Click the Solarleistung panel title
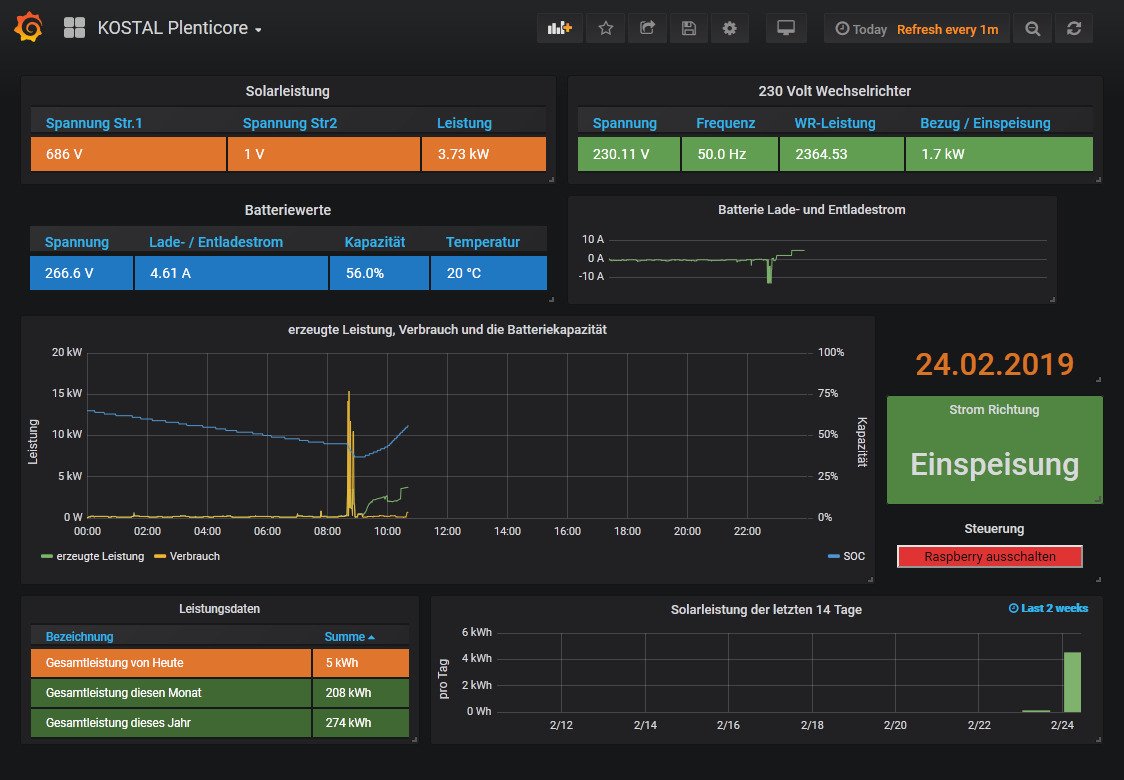Screen dimensions: 1124x780 click(287, 91)
